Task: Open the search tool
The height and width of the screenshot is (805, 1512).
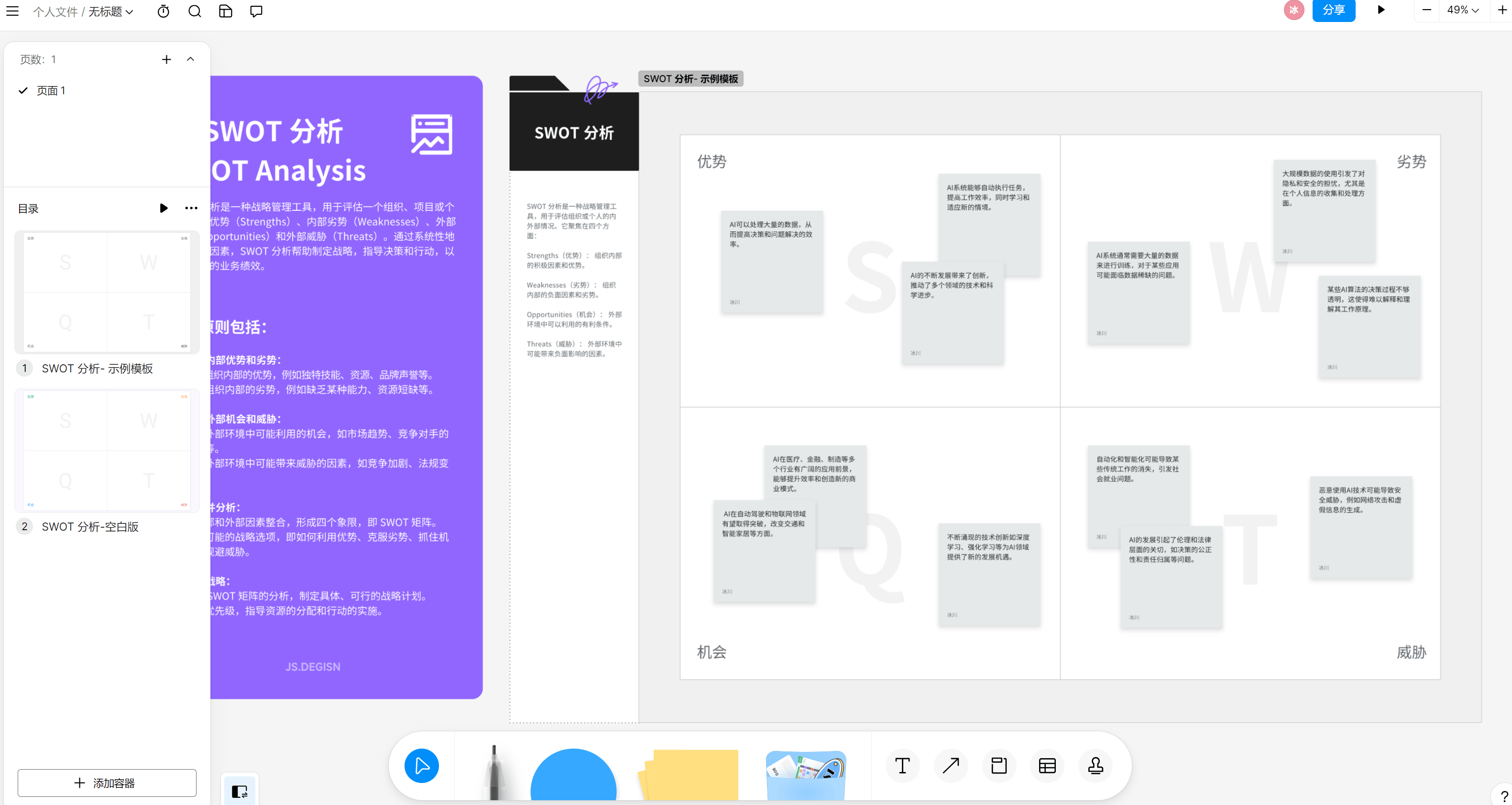Action: [194, 11]
